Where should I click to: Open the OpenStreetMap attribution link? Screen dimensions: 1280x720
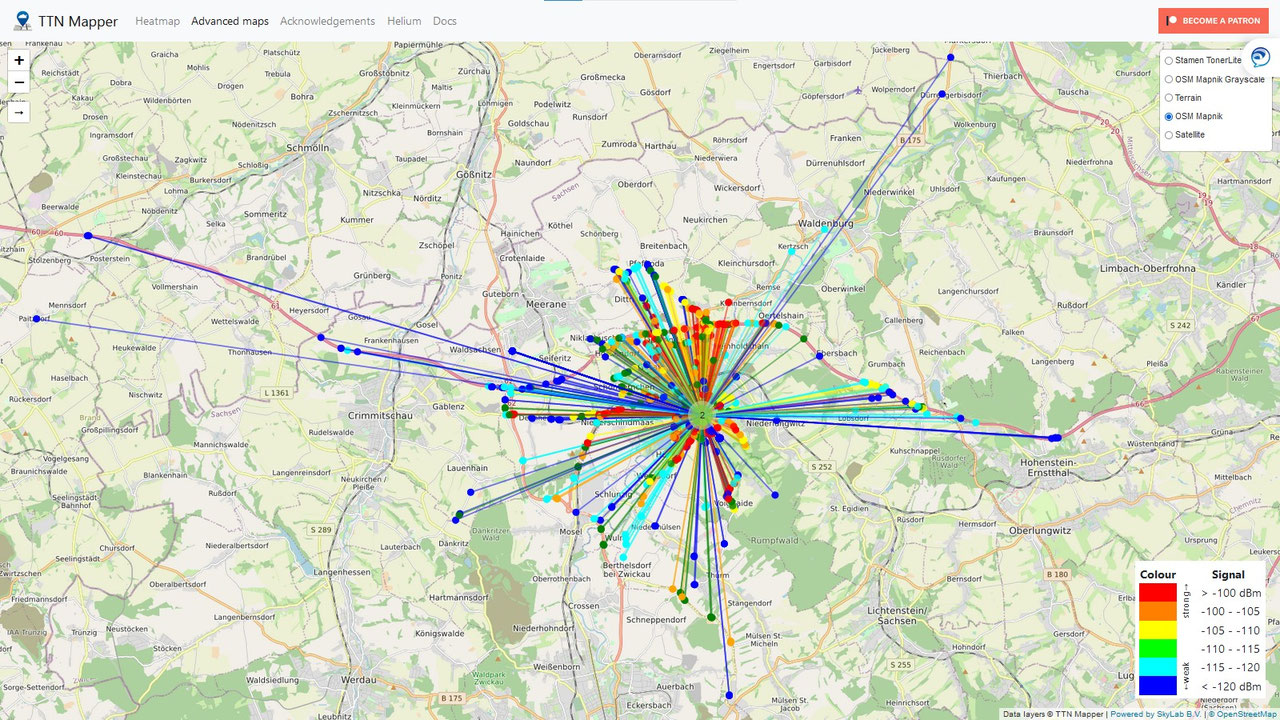click(x=1245, y=714)
